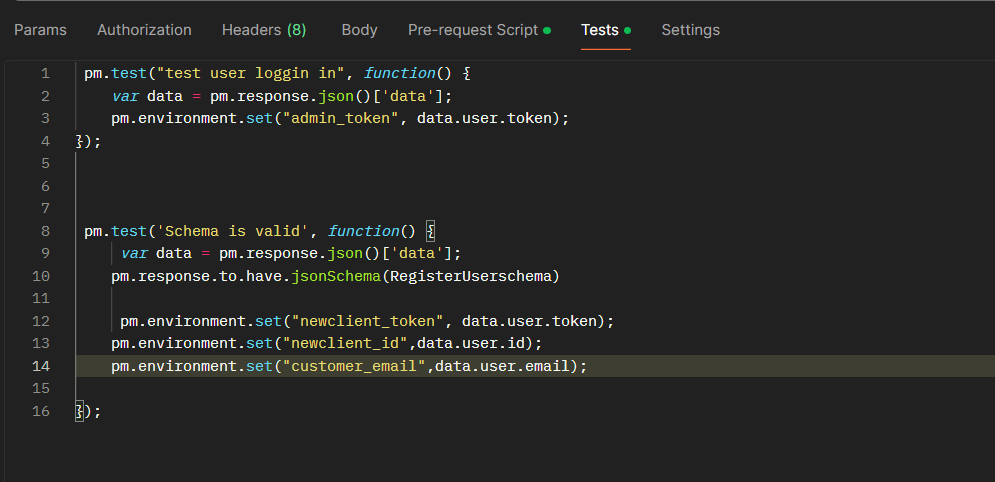Open the Headers (8) tab
Screen dimensions: 995x482
(264, 30)
